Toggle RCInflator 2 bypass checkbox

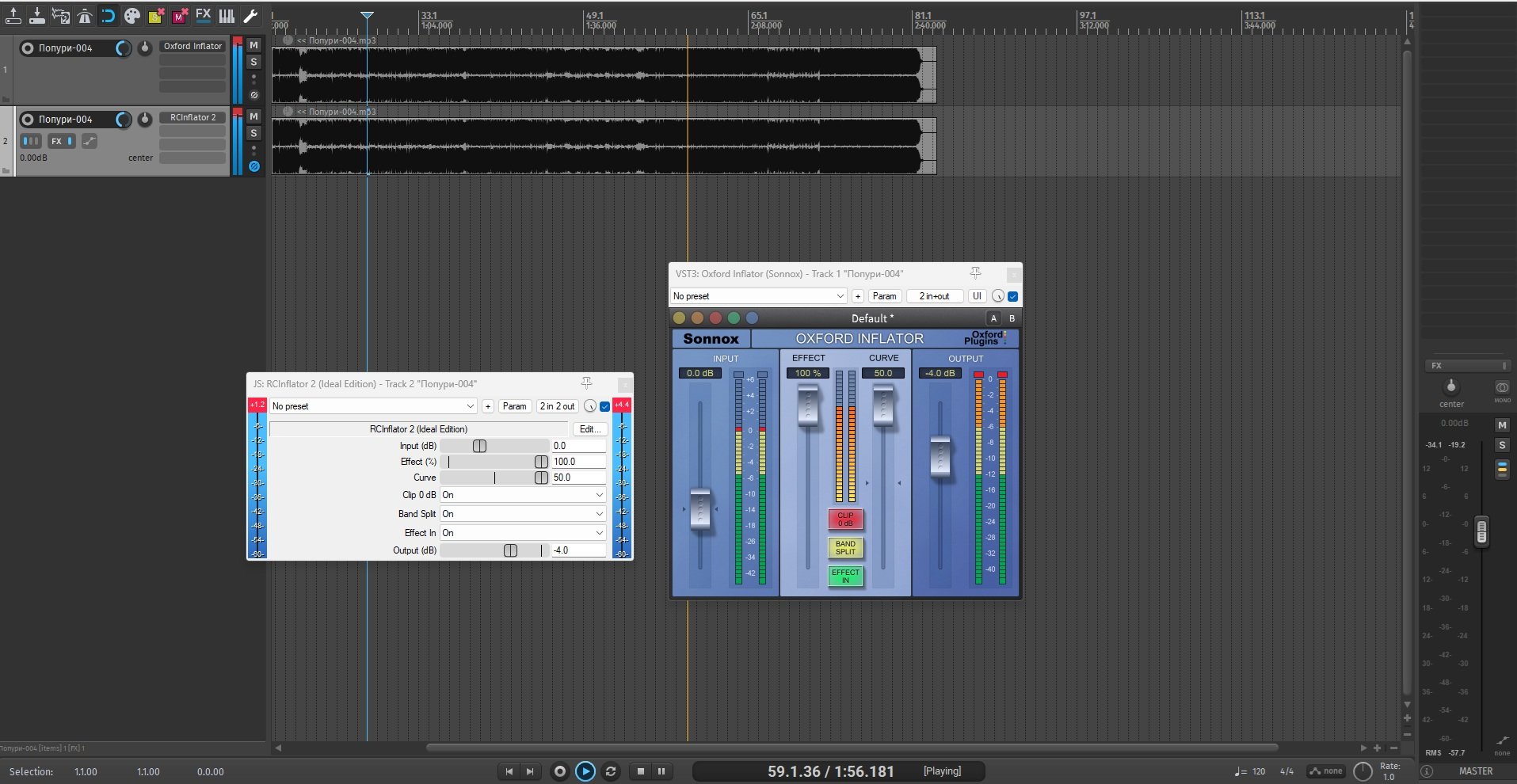pos(604,406)
